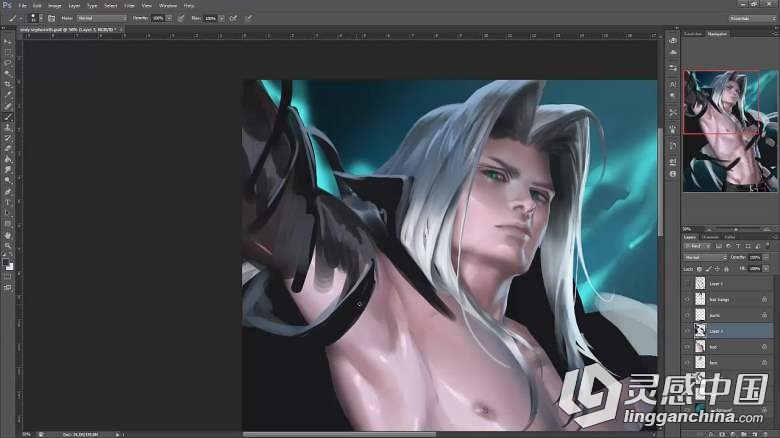Screen dimensions: 780x438
Task: Open the layer Opacity dropdown arrow
Action: (x=767, y=257)
